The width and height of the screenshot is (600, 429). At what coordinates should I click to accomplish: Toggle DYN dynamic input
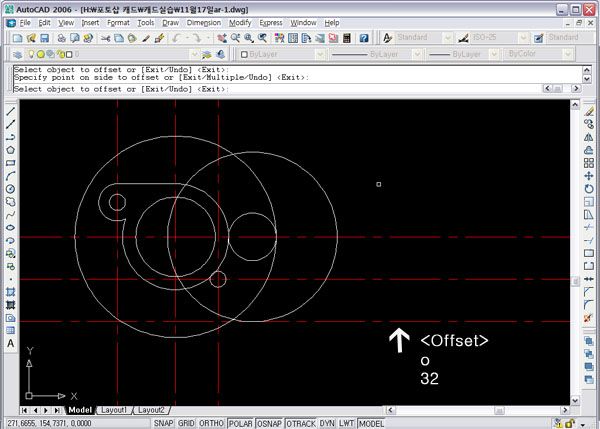coord(327,424)
